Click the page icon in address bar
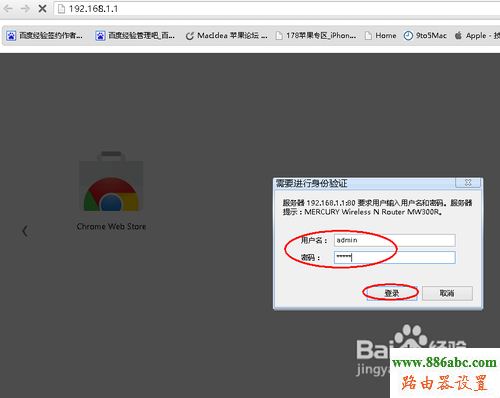 click(61, 9)
